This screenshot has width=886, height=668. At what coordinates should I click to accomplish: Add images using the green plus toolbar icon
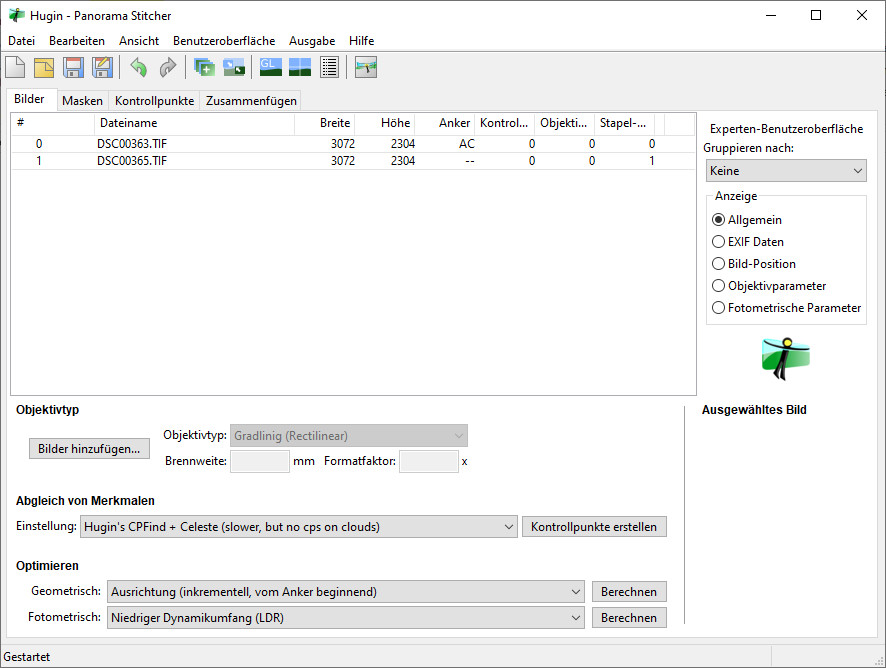[205, 67]
